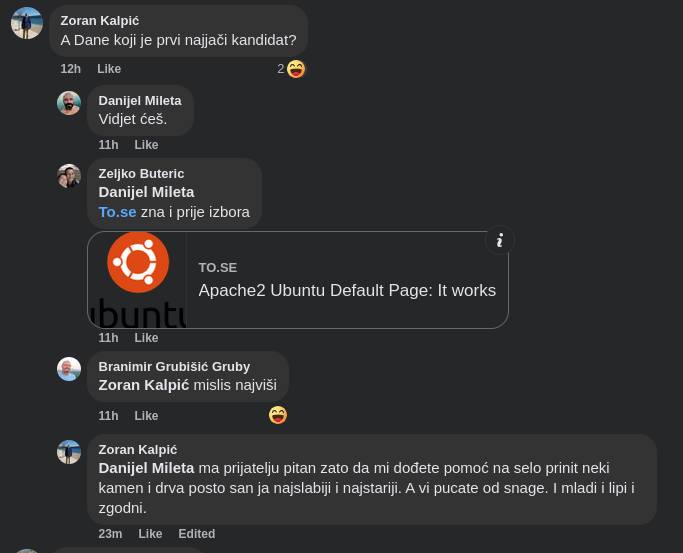The height and width of the screenshot is (553, 683).
Task: Open Ubuntu logo link preview thumbnail
Action: tap(138, 280)
